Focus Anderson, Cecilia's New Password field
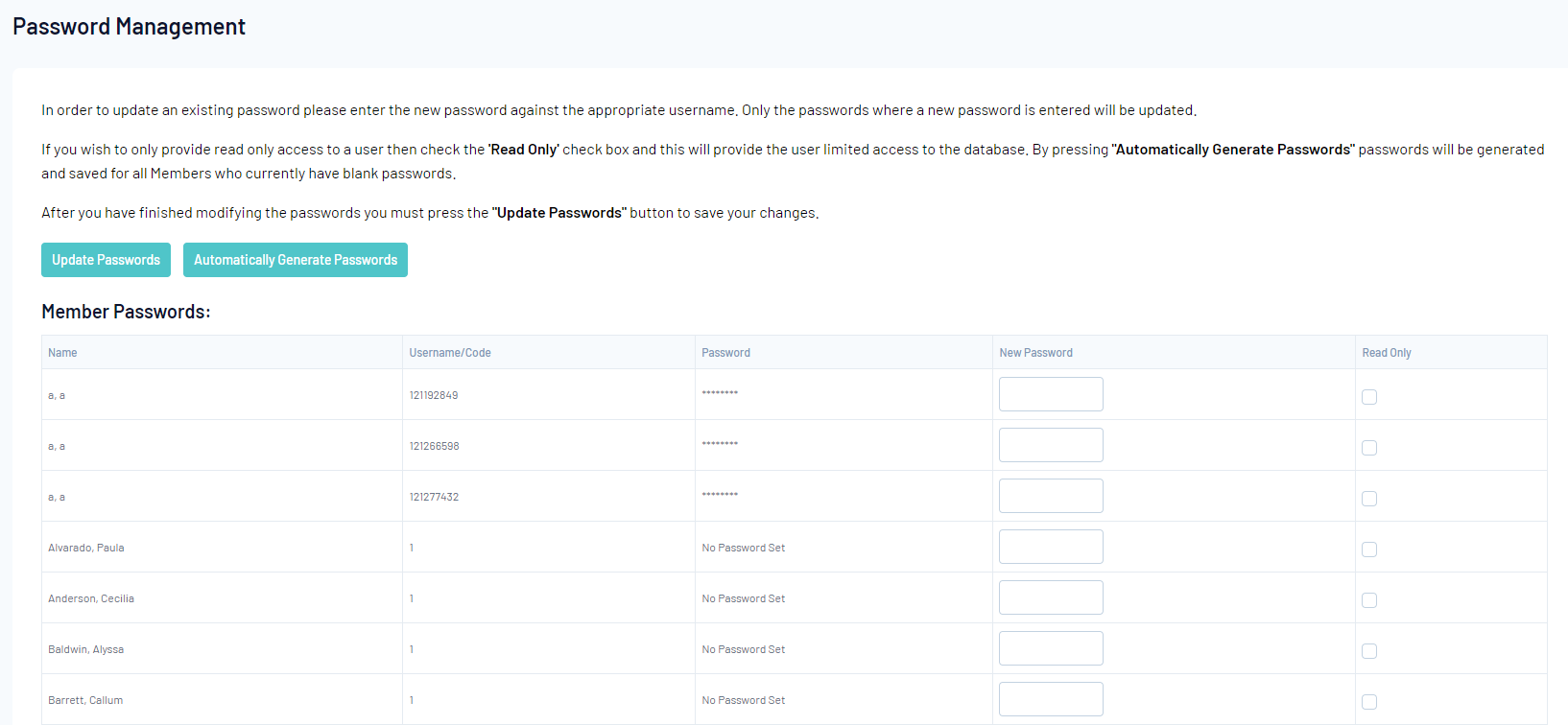The height and width of the screenshot is (725, 1568). click(1051, 597)
